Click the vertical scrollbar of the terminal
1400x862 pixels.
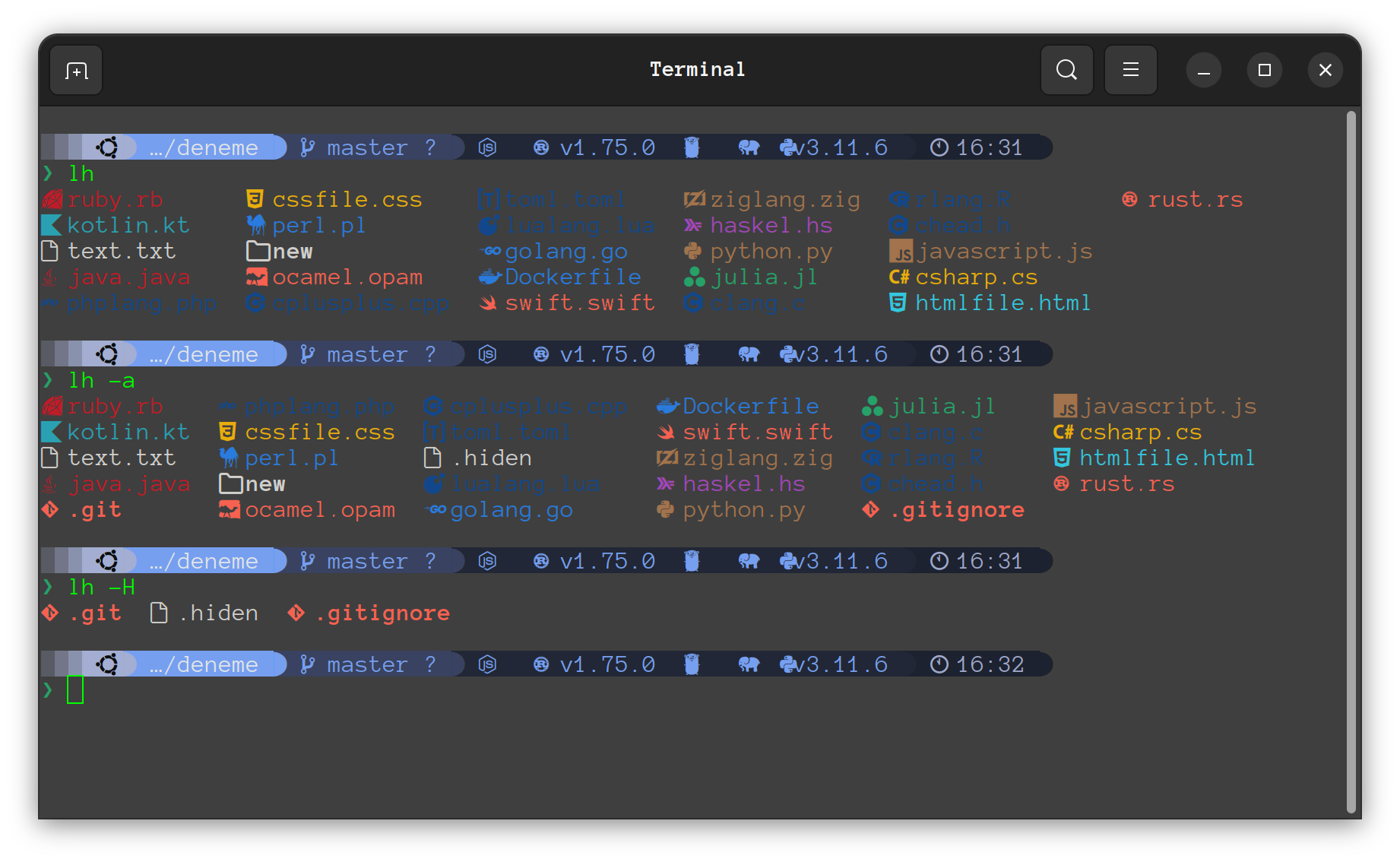point(1351,462)
